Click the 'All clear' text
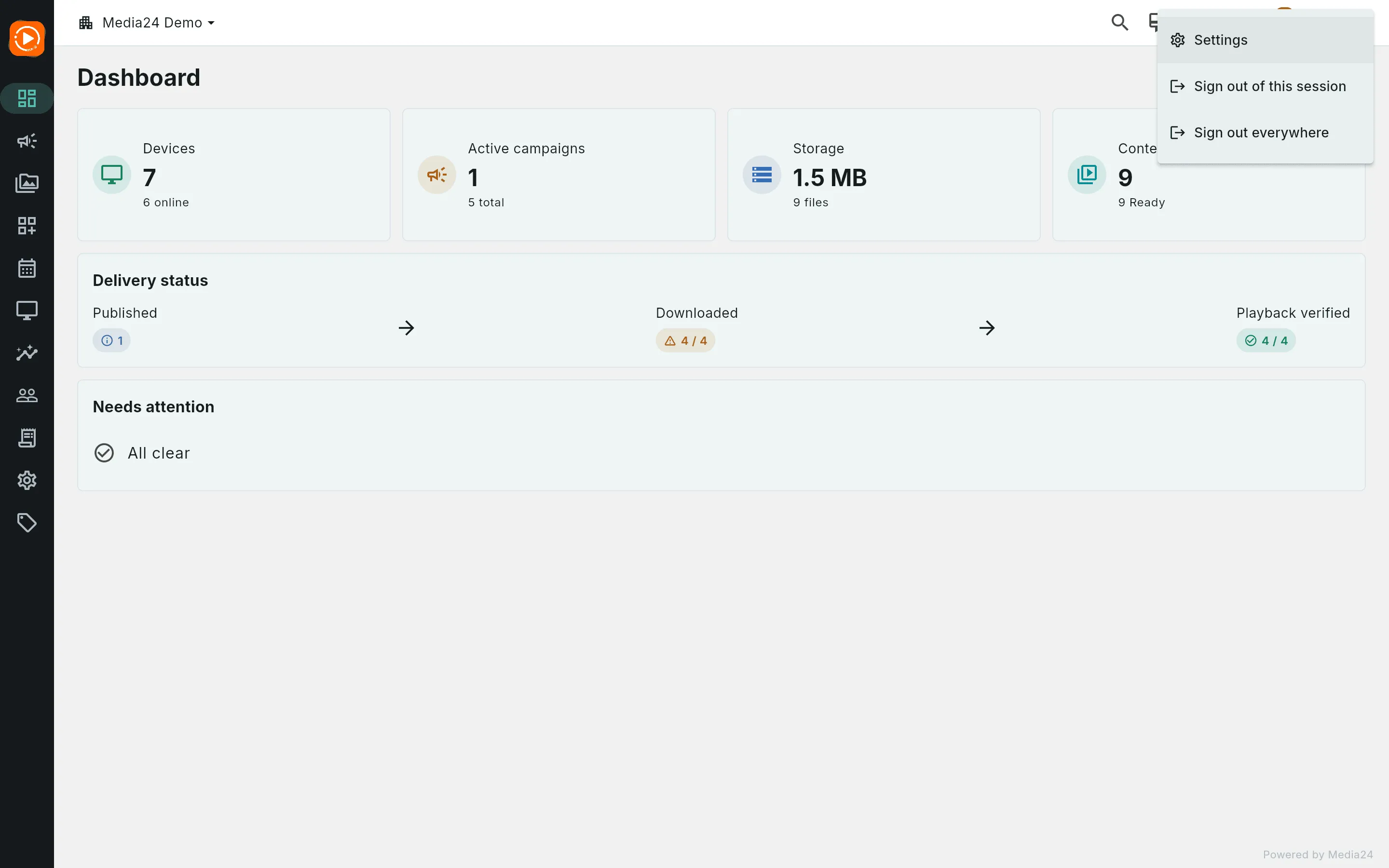 pyautogui.click(x=159, y=453)
